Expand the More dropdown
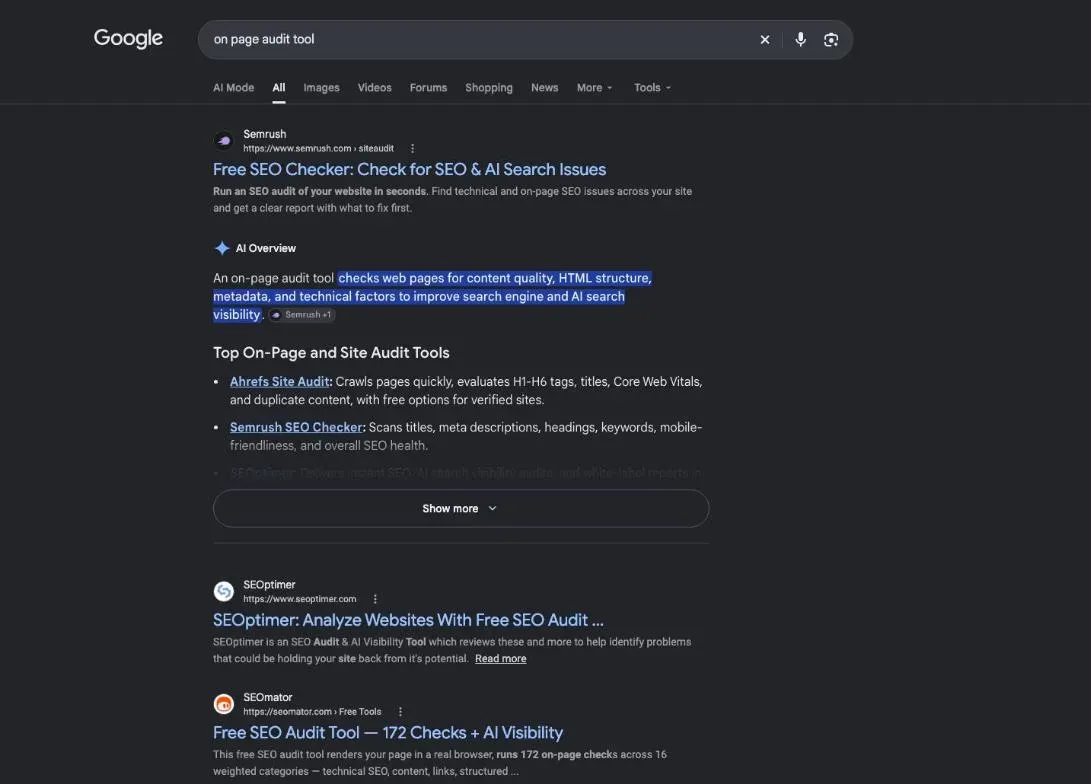Screen dimensions: 1091x784 pyautogui.click(x=594, y=88)
